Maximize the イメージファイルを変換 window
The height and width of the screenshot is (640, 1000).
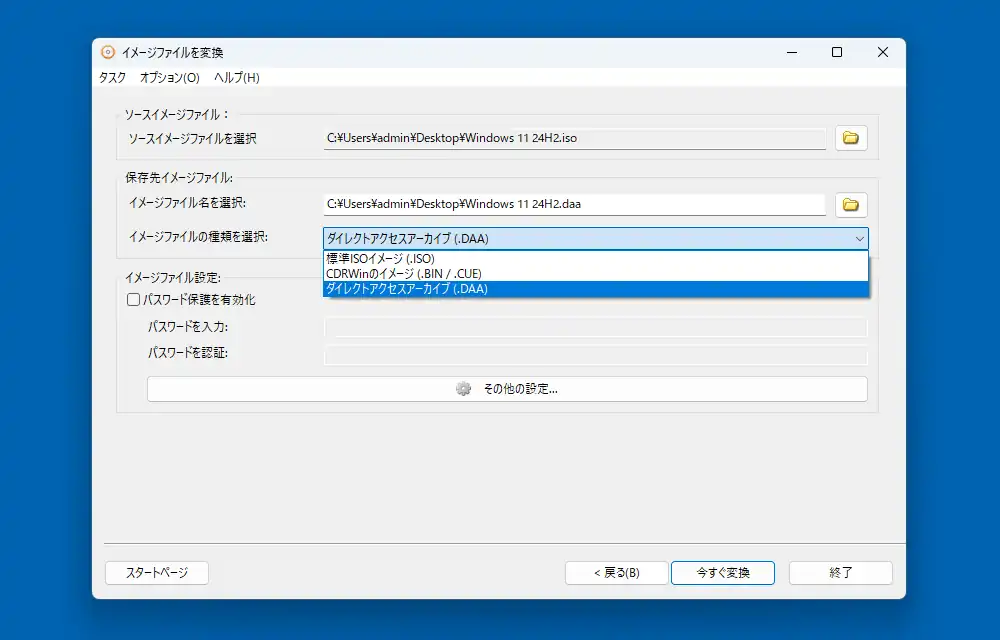tap(837, 53)
